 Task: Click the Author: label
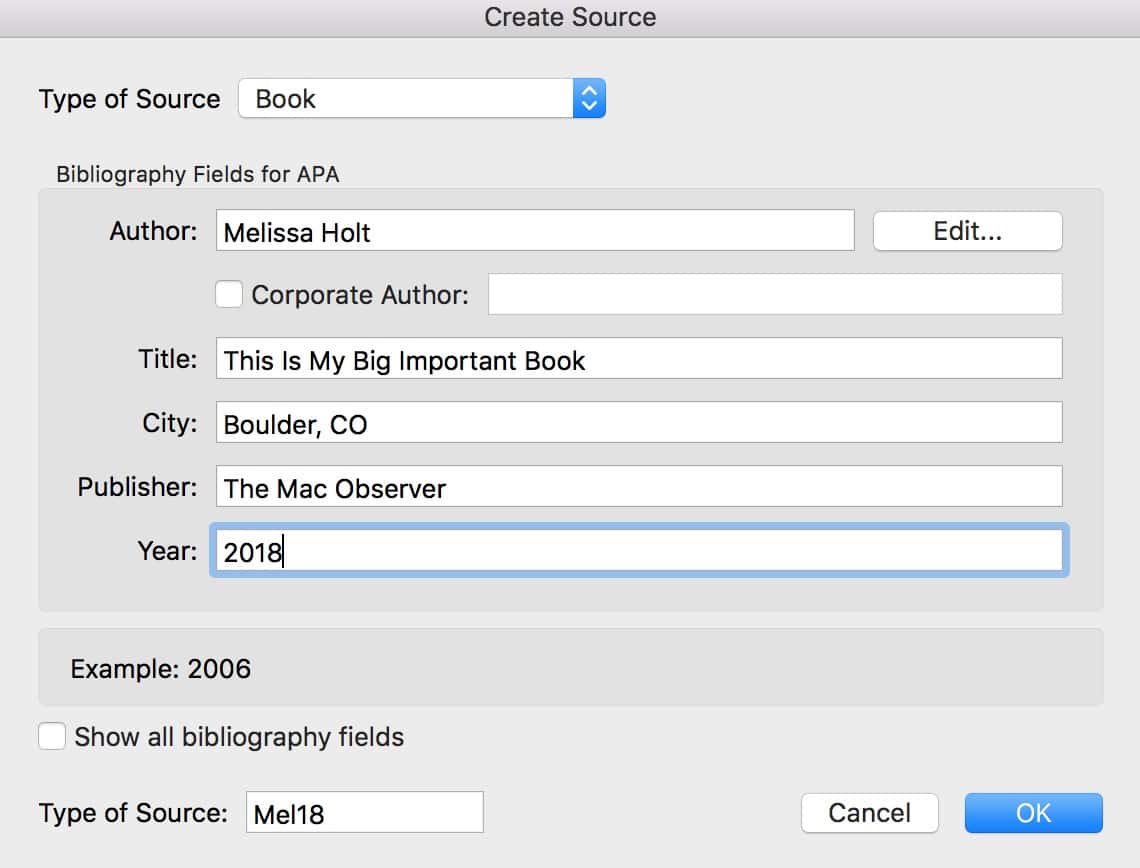click(153, 231)
